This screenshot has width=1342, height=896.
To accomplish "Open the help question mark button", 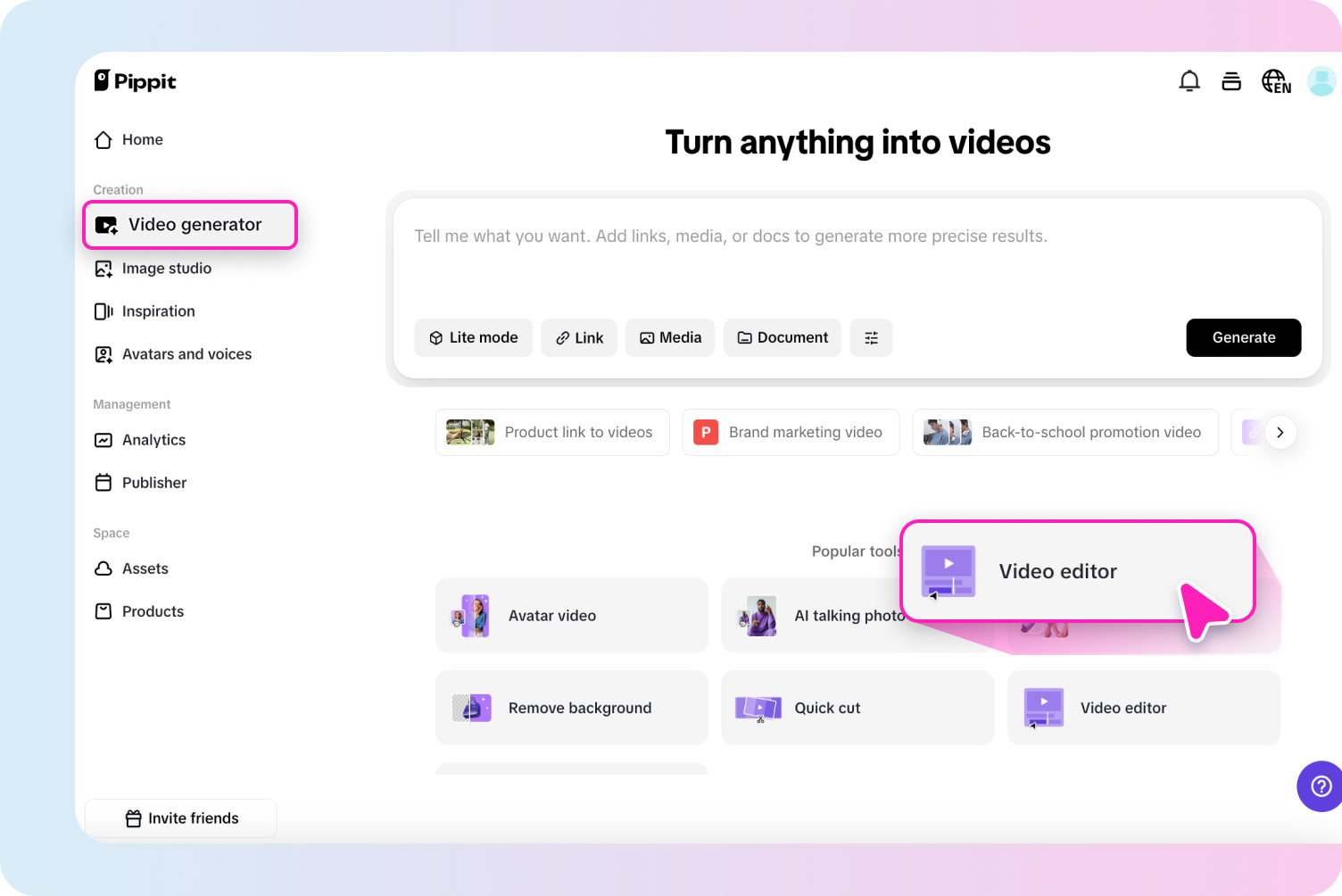I will pos(1320,786).
